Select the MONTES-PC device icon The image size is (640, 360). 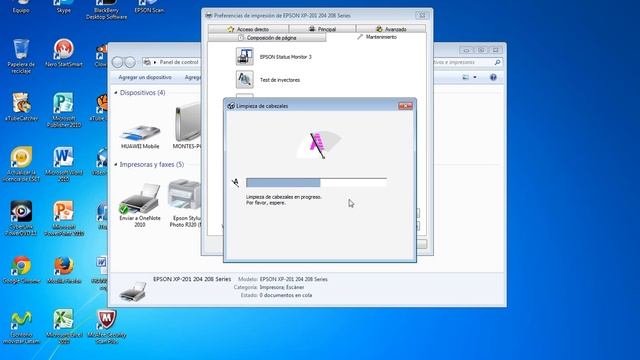(187, 126)
